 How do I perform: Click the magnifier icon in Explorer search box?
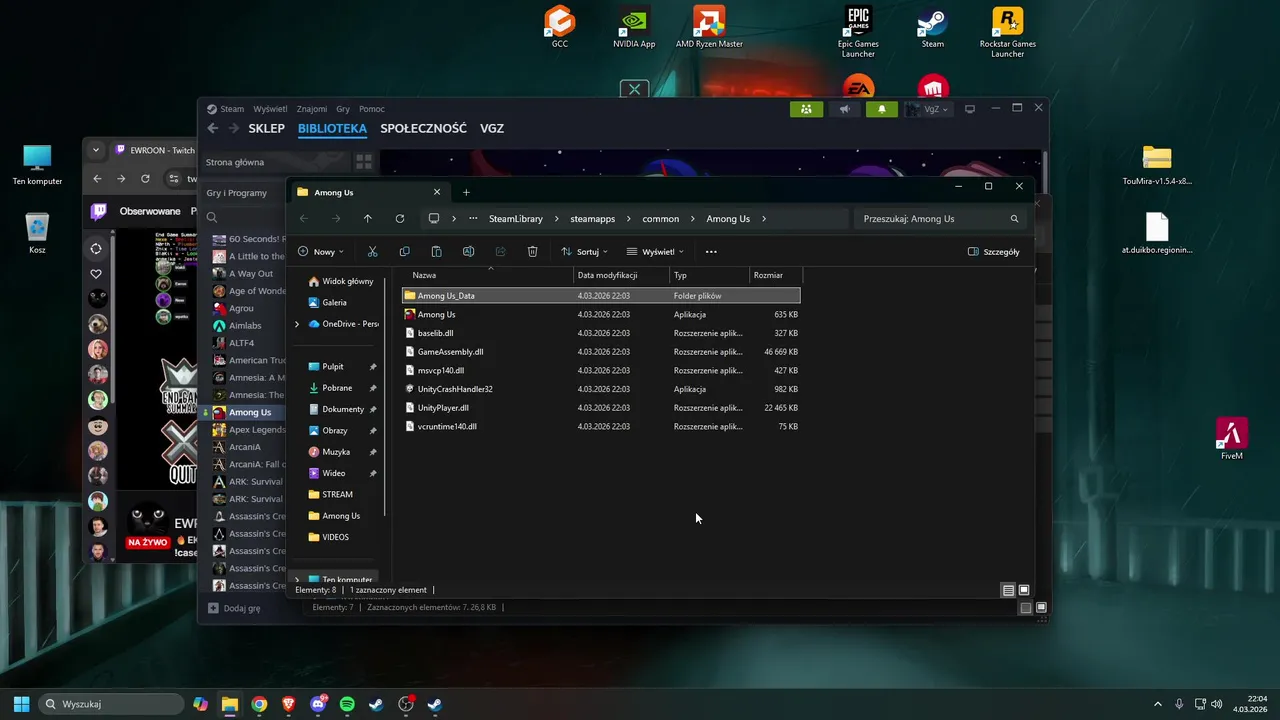1014,219
